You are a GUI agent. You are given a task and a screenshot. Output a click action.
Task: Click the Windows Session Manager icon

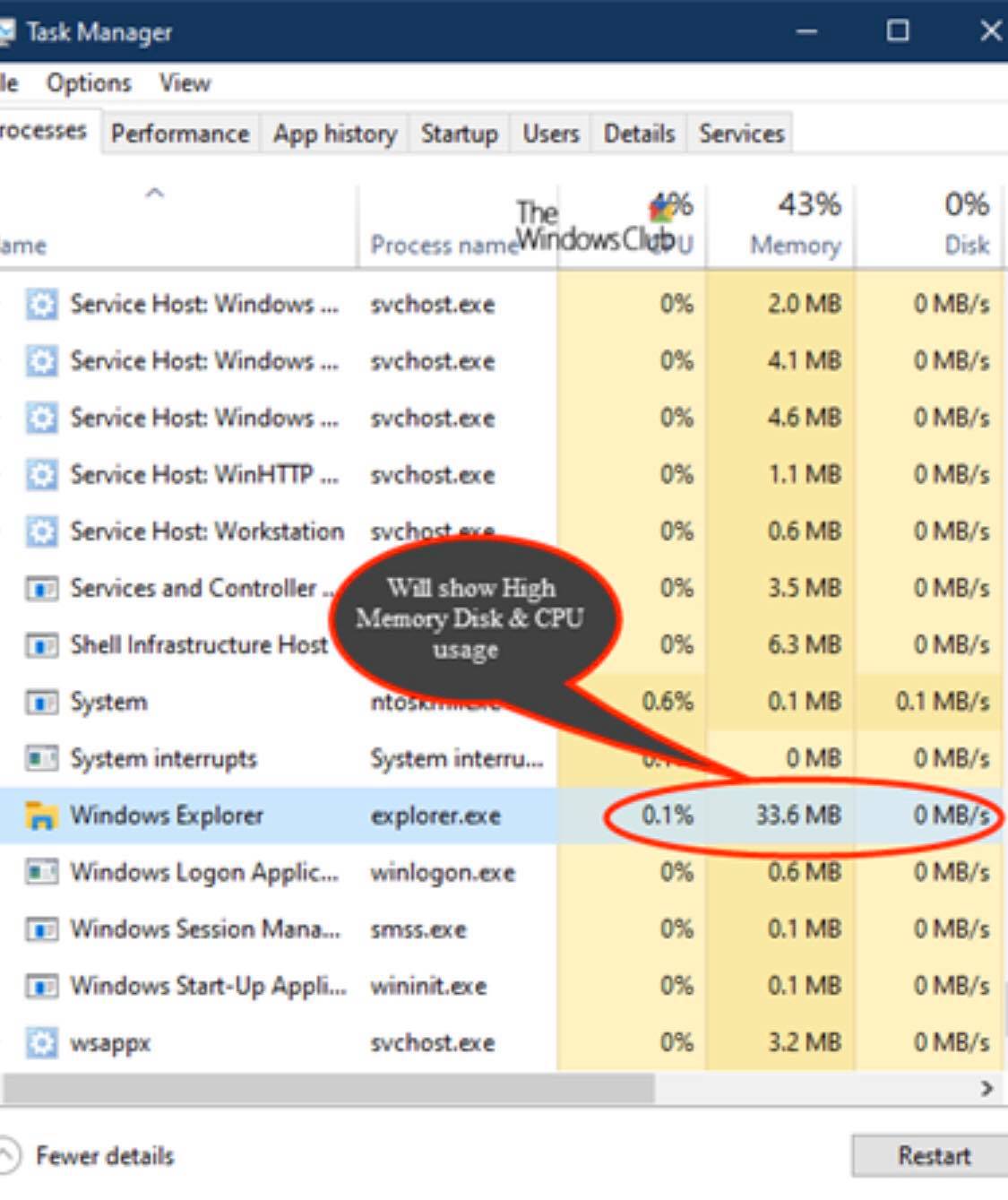pyautogui.click(x=41, y=929)
